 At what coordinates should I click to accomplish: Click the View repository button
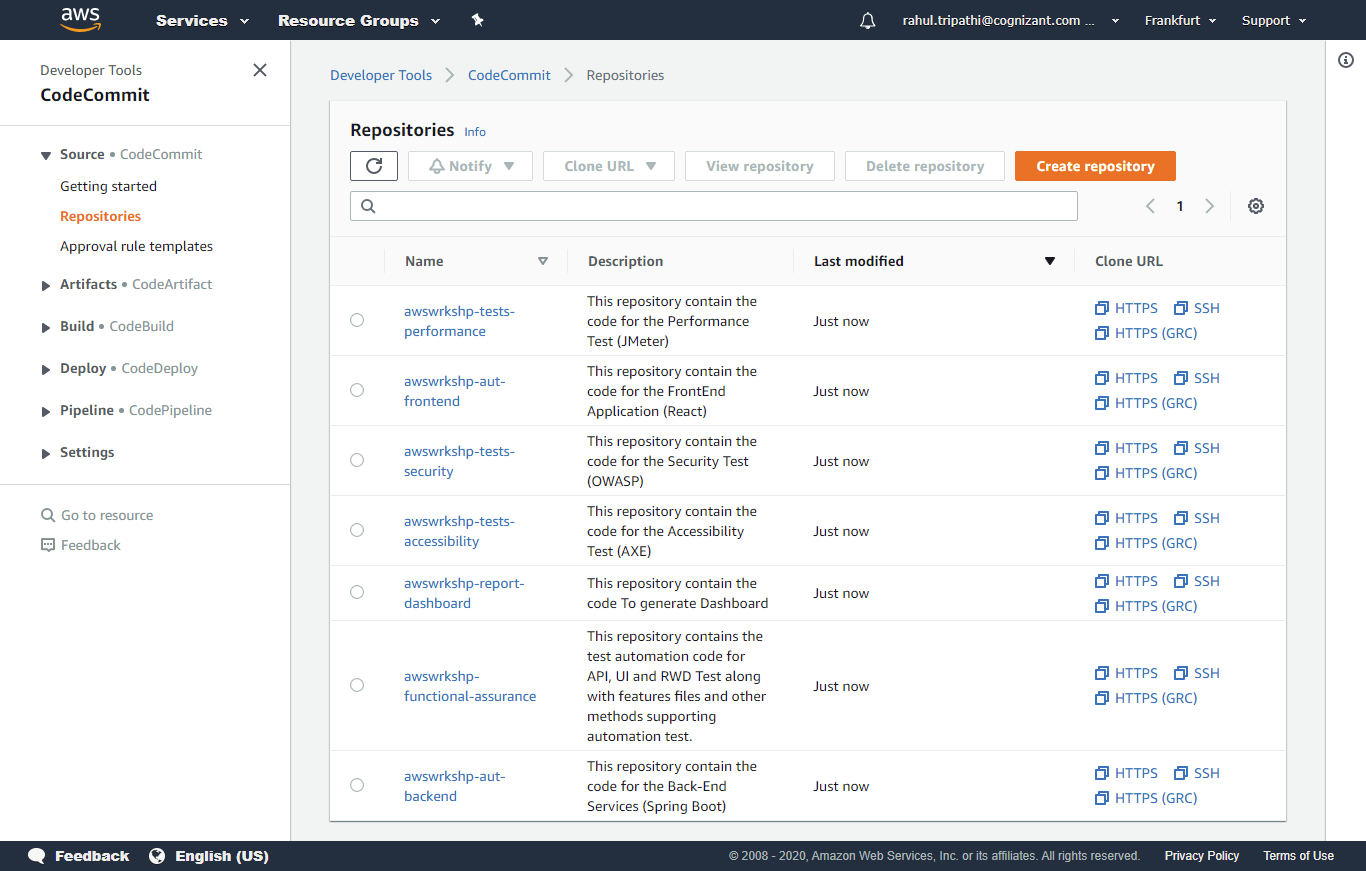(x=760, y=166)
